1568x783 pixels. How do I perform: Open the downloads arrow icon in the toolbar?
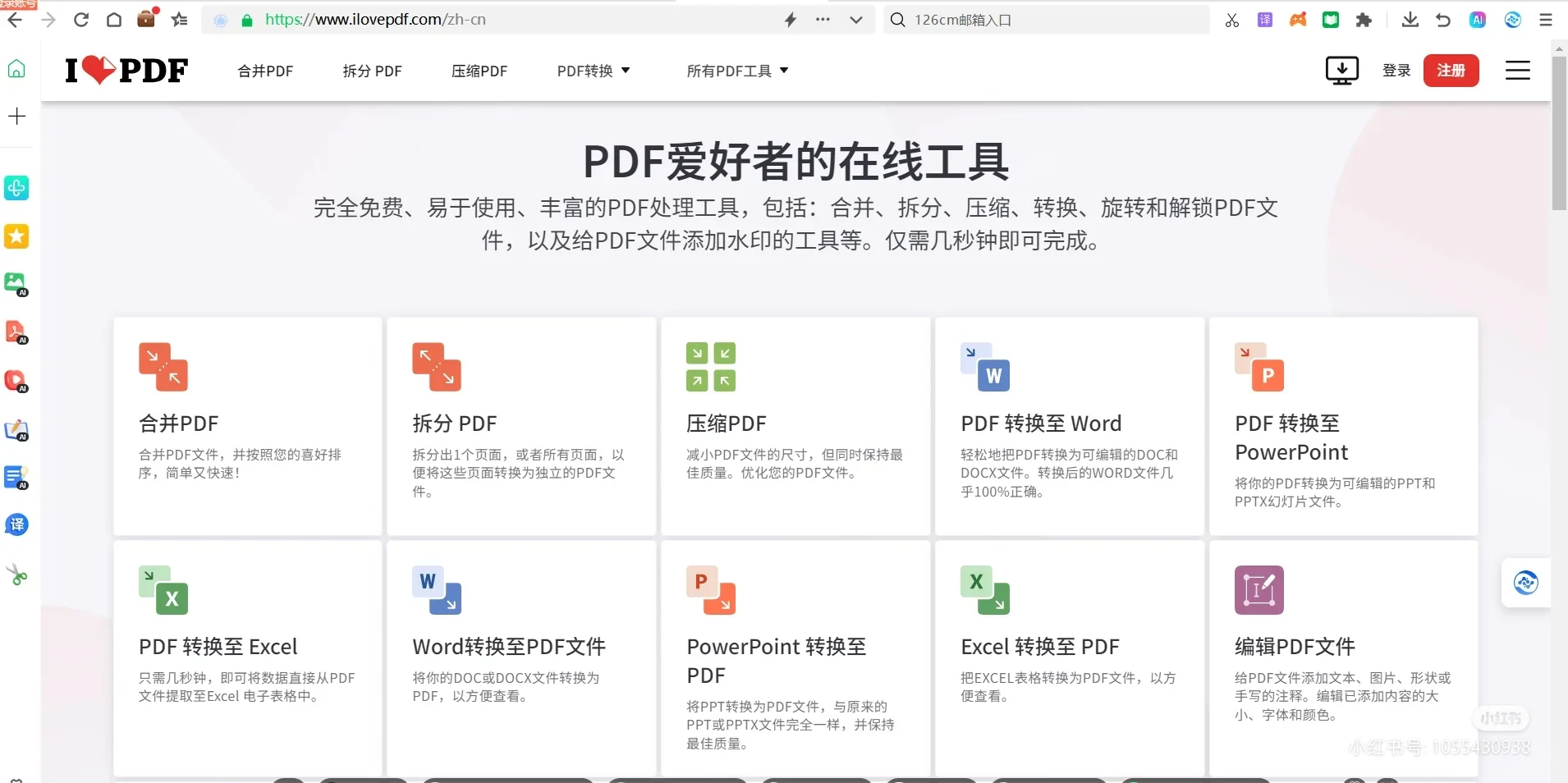[1410, 19]
